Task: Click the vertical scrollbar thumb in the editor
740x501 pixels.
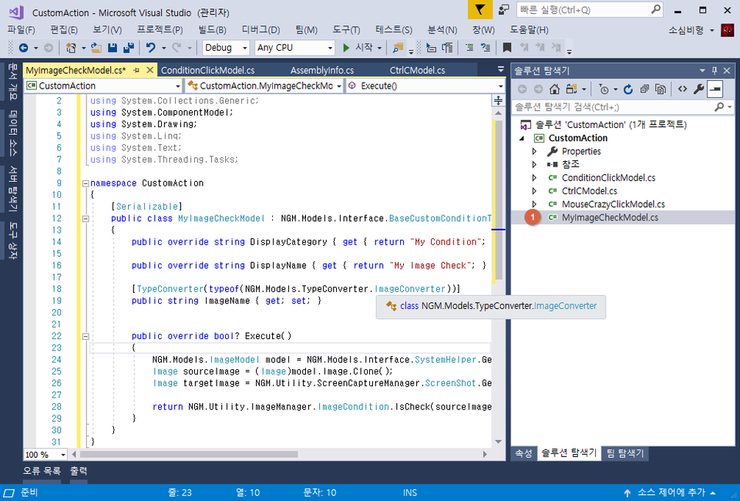Action: point(498,201)
